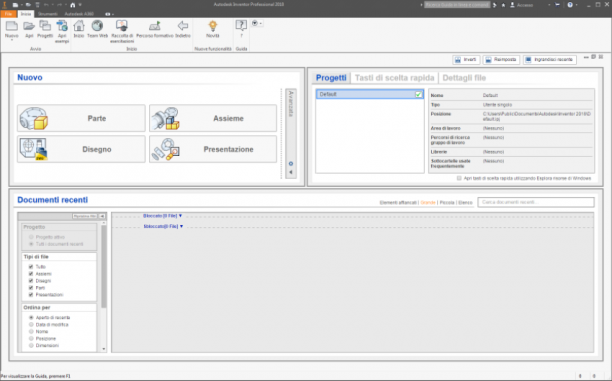Viewport: 612px width, 381px height.
Task: Click the Nuovo ribbon icon
Action: (12, 27)
